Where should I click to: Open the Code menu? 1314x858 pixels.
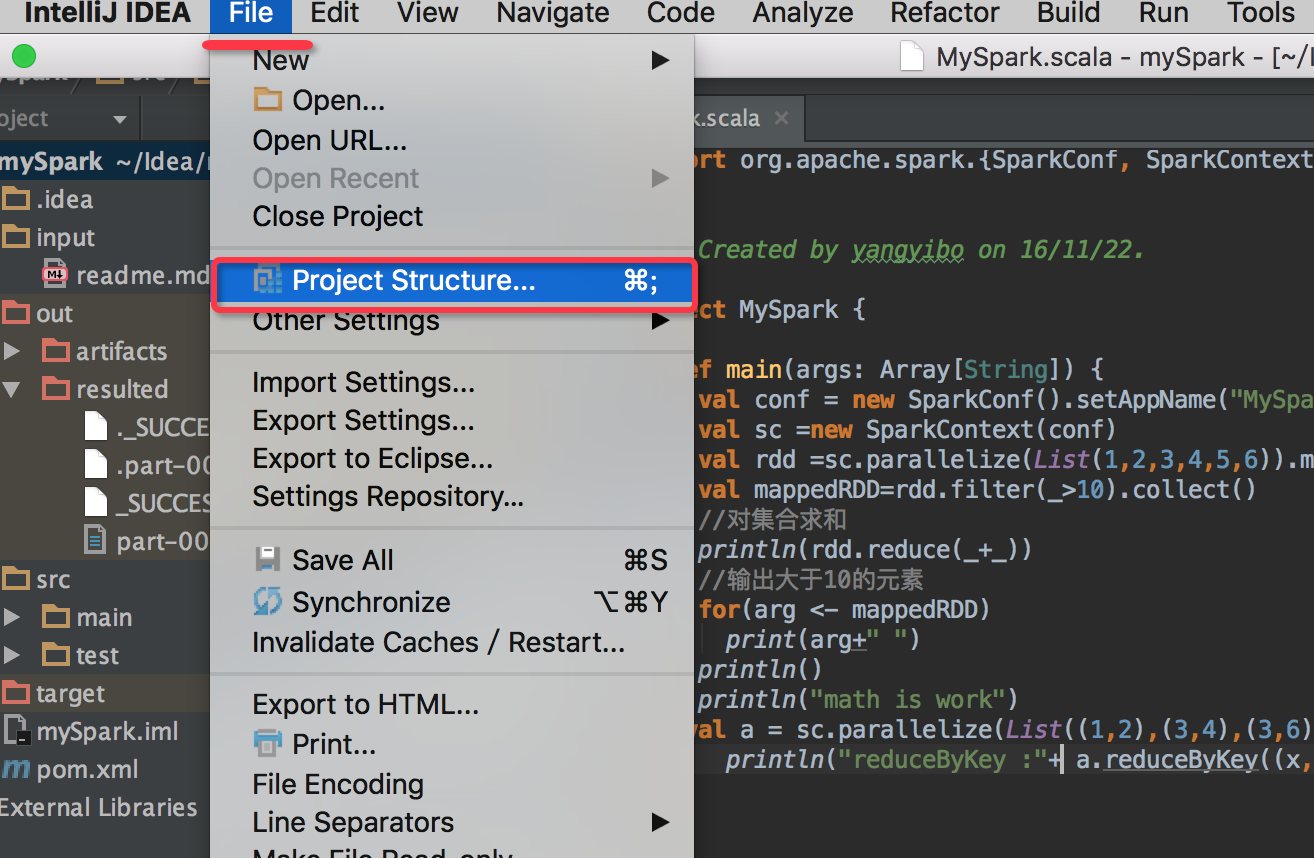tap(681, 14)
